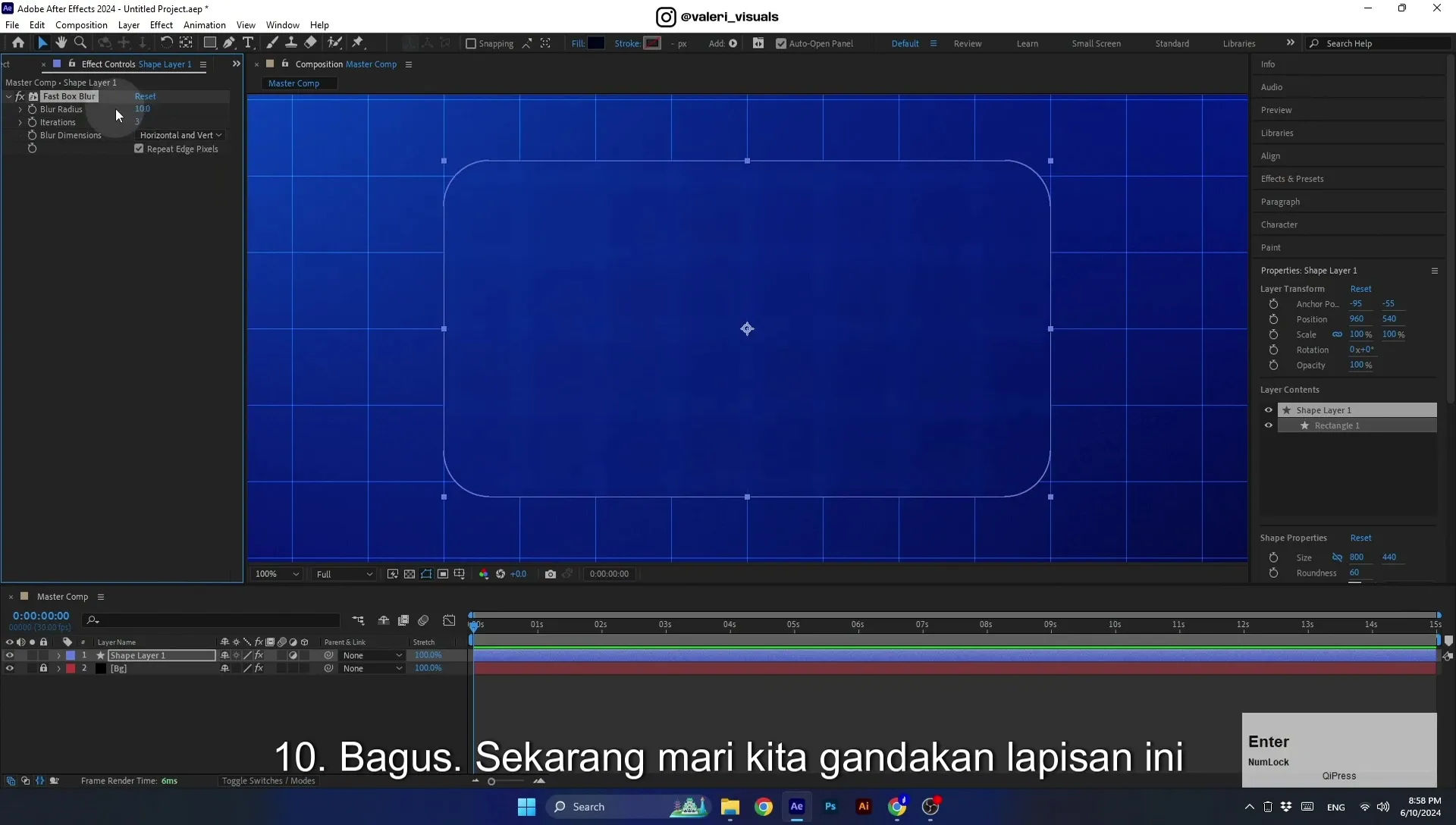Open the 100% magnification dropdown

point(277,574)
